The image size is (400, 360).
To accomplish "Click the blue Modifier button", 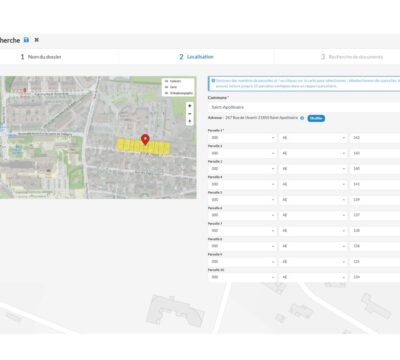I will pos(316,118).
